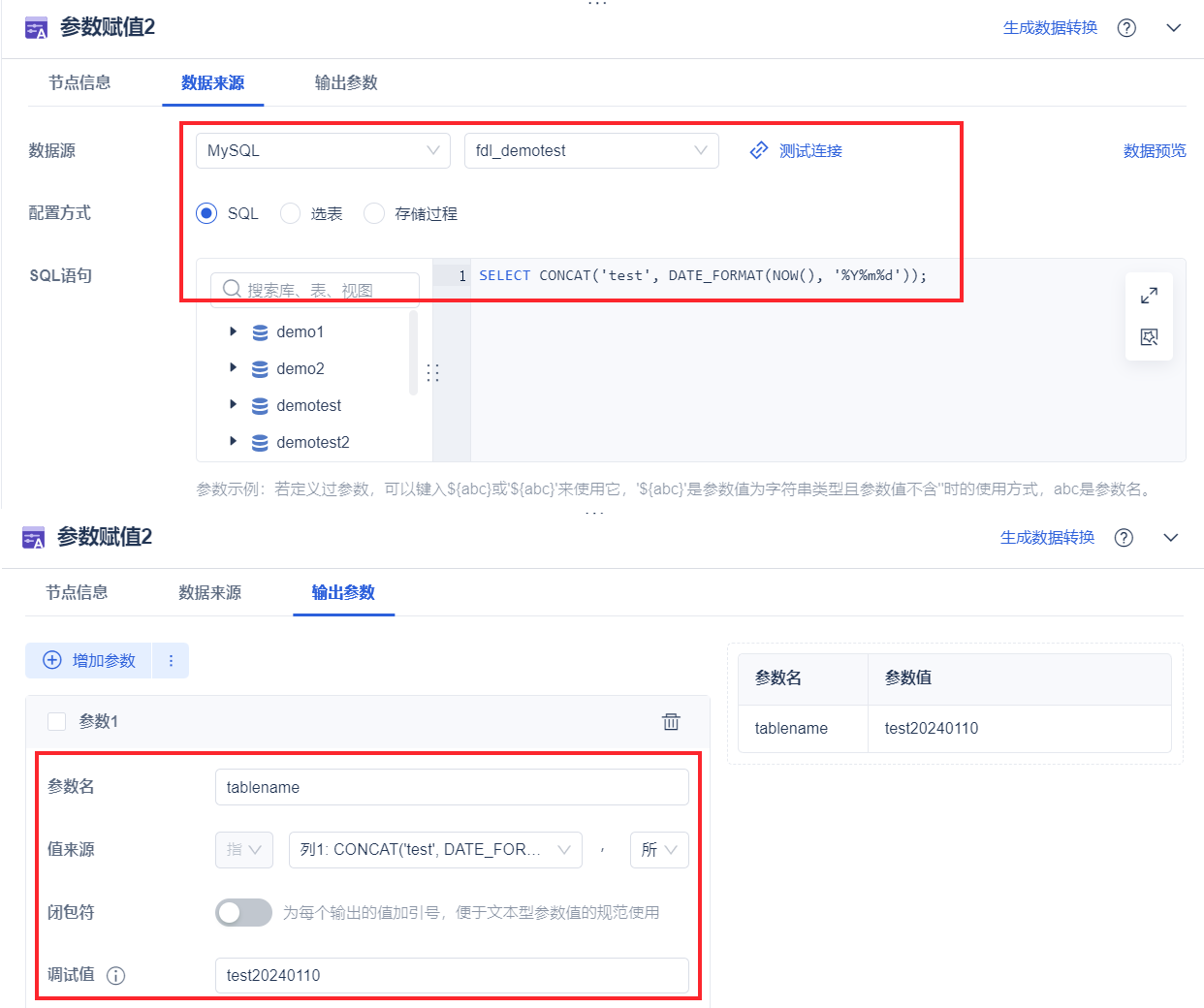Open the fdl_demotest connection dropdown
1204x1008 pixels.
pos(591,150)
